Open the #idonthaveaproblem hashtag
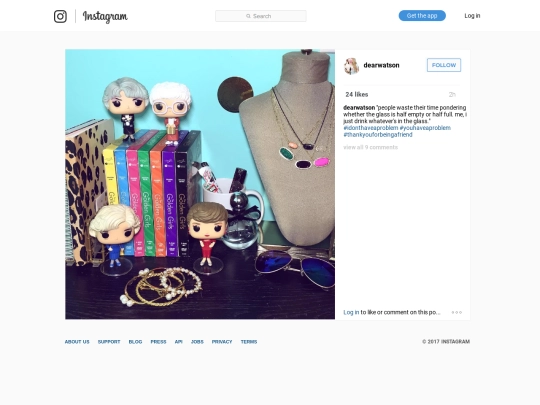 tap(371, 128)
